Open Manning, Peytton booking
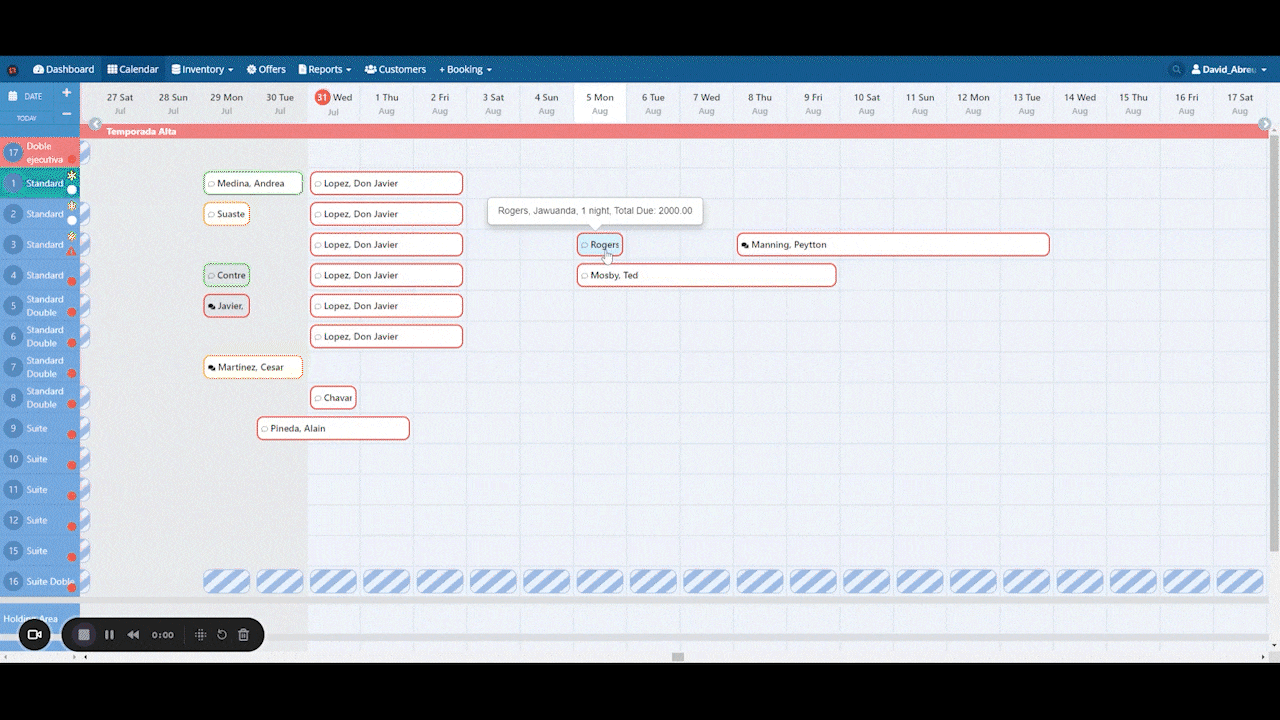Viewport: 1280px width, 720px height. click(893, 244)
